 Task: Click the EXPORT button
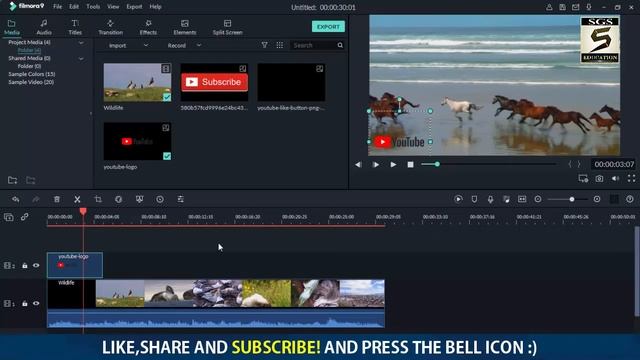click(x=328, y=27)
